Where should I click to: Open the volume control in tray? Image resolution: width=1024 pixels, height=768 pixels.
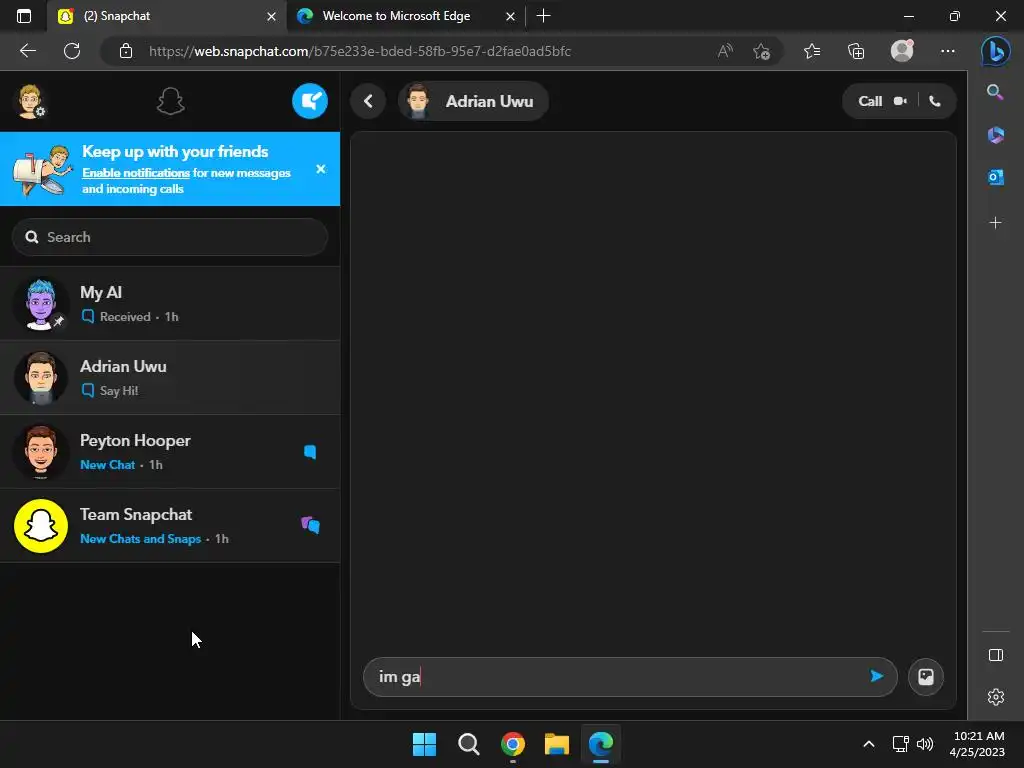click(925, 744)
